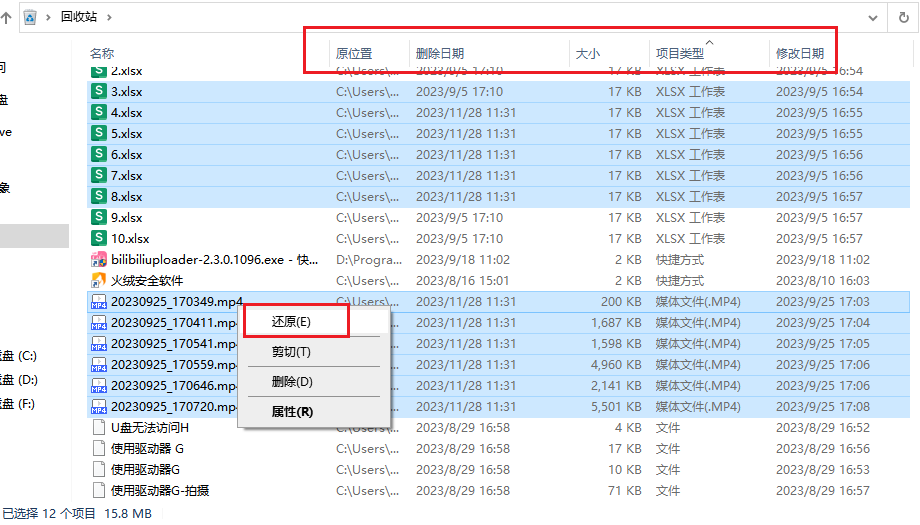Sort by 项目类型 column
This screenshot has width=920, height=525.
click(679, 53)
